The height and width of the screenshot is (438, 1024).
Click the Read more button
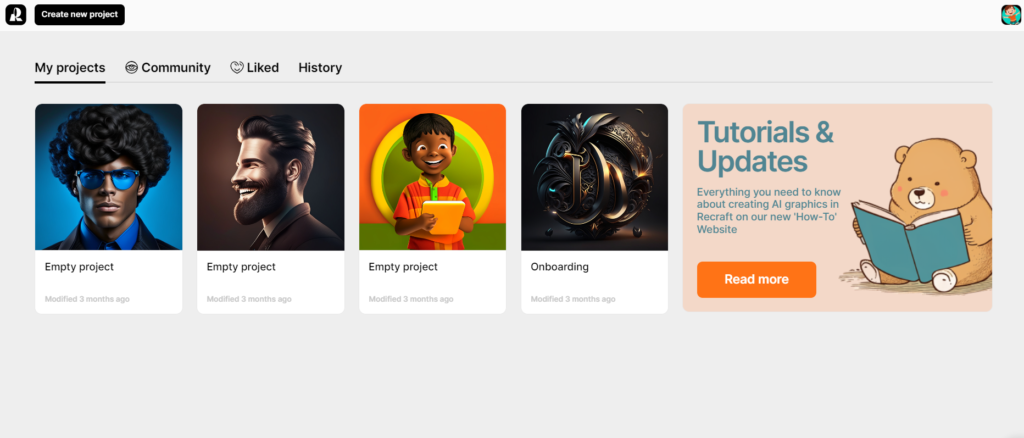coord(756,279)
